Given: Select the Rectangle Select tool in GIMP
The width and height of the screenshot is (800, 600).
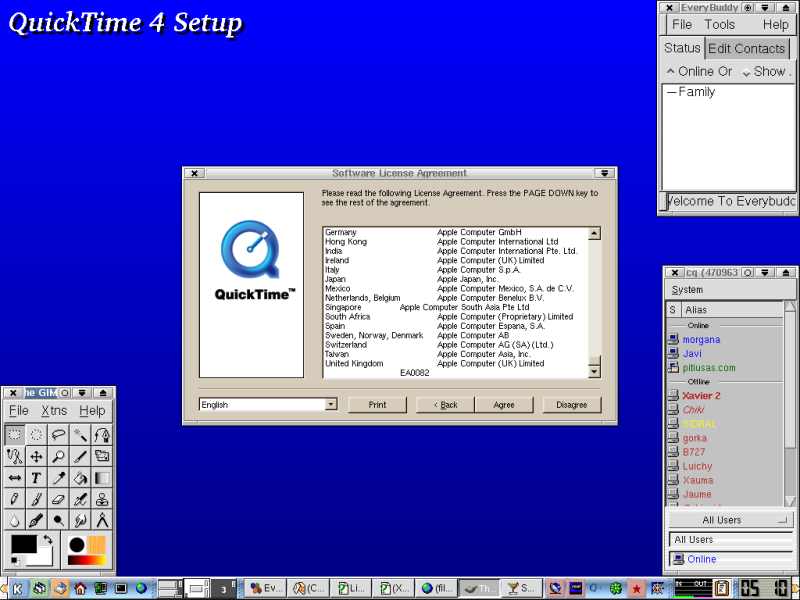Looking at the screenshot, I should coord(14,435).
